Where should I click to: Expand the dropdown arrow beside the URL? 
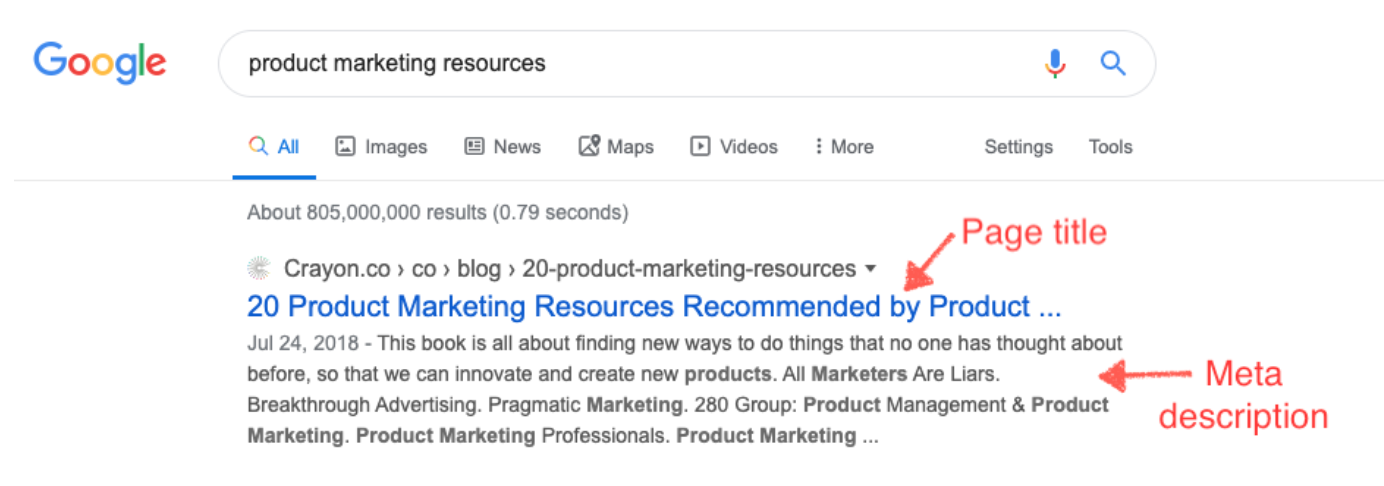pos(870,269)
